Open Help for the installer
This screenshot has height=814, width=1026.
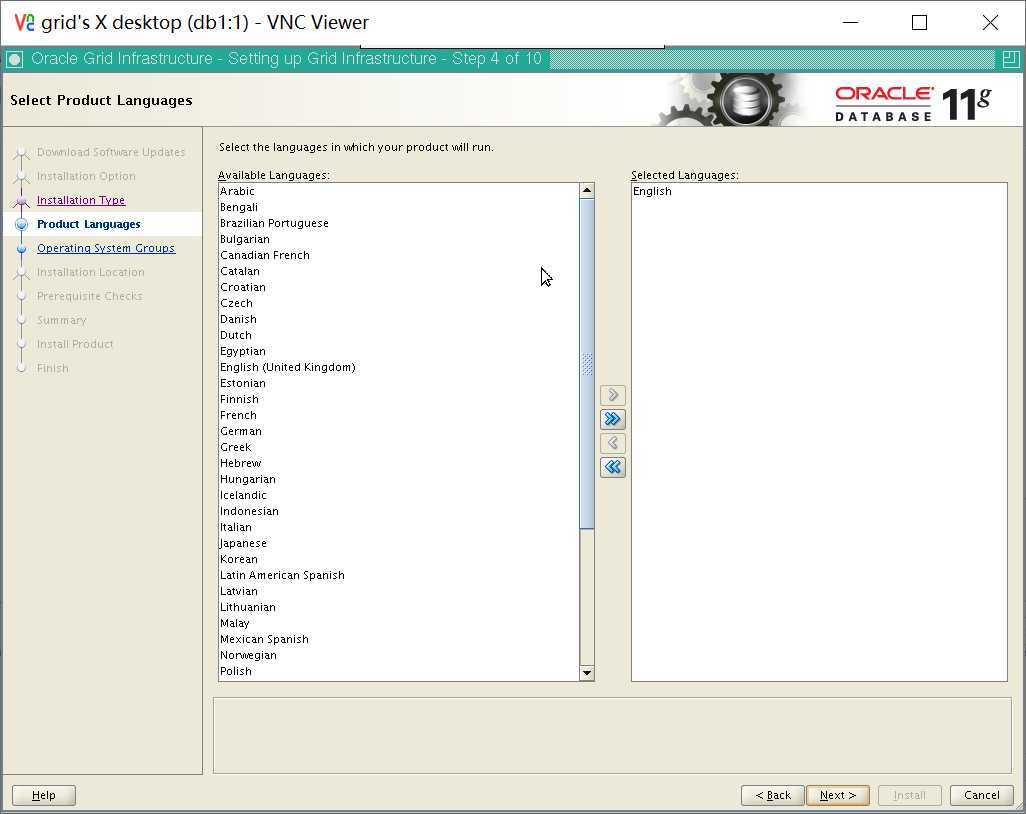(x=44, y=795)
